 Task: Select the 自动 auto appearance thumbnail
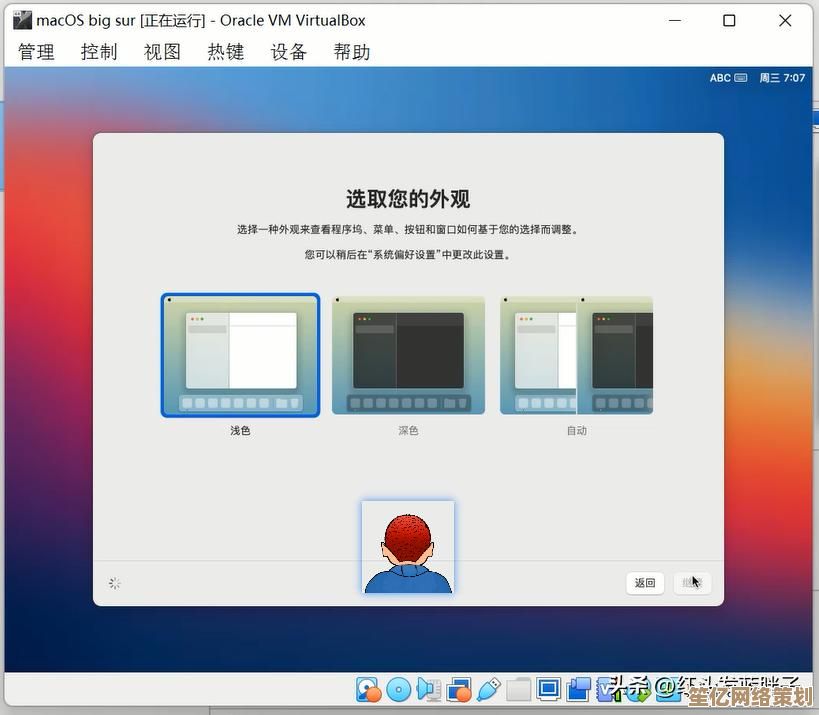coord(576,355)
